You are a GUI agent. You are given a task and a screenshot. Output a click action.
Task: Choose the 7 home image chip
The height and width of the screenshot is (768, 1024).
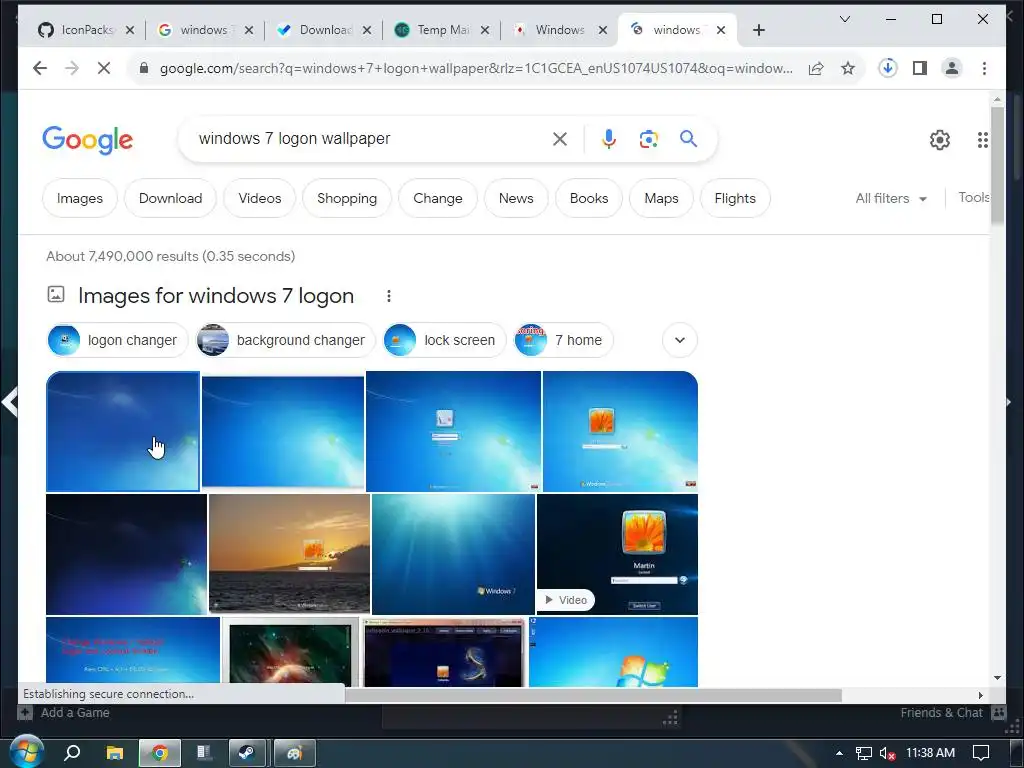[x=564, y=340]
